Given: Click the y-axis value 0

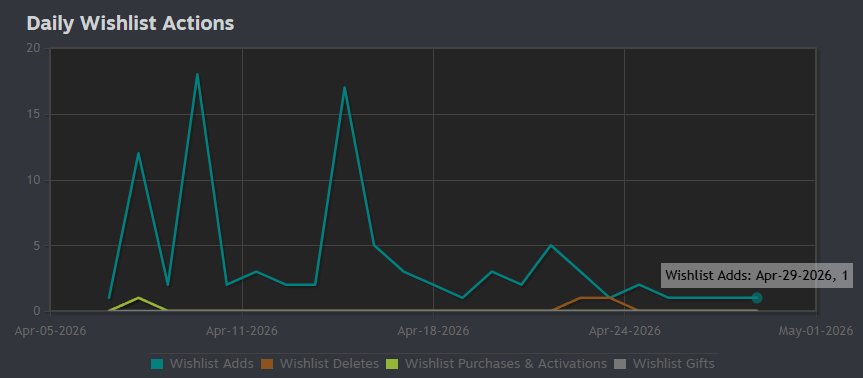Looking at the screenshot, I should click(37, 311).
